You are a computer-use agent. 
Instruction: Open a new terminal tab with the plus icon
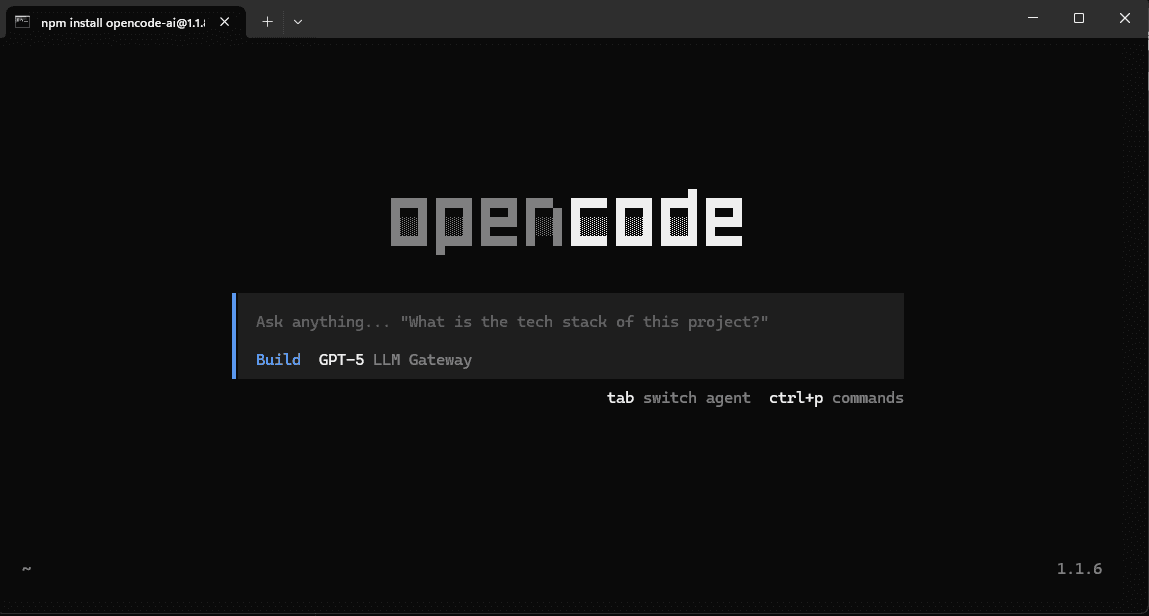coord(267,21)
